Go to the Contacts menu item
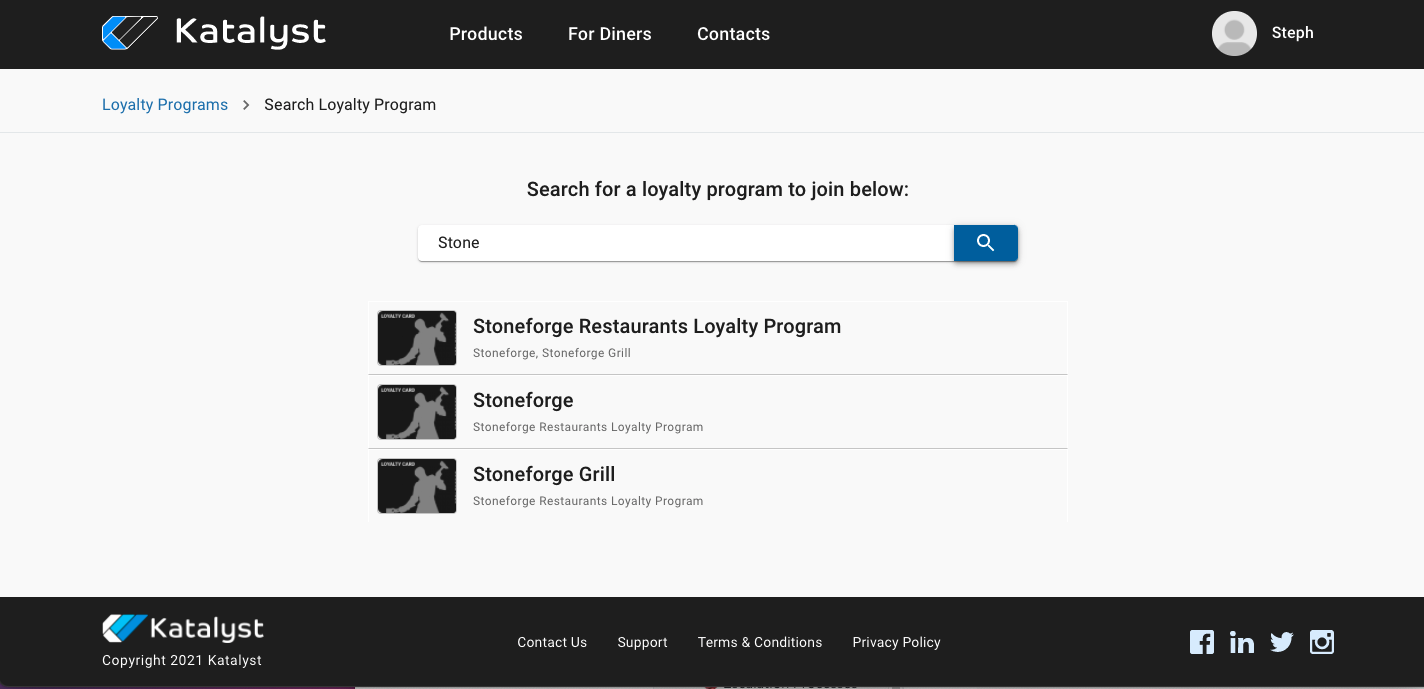The image size is (1424, 689). [733, 34]
